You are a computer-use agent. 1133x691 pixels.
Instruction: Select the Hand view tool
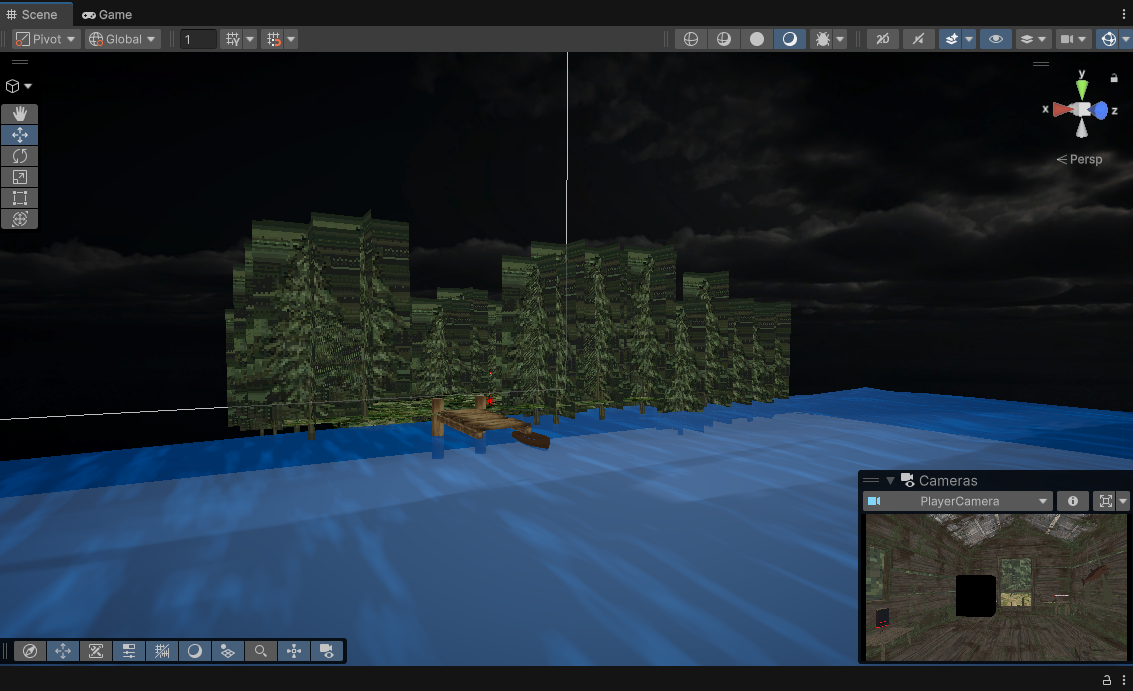[x=20, y=113]
